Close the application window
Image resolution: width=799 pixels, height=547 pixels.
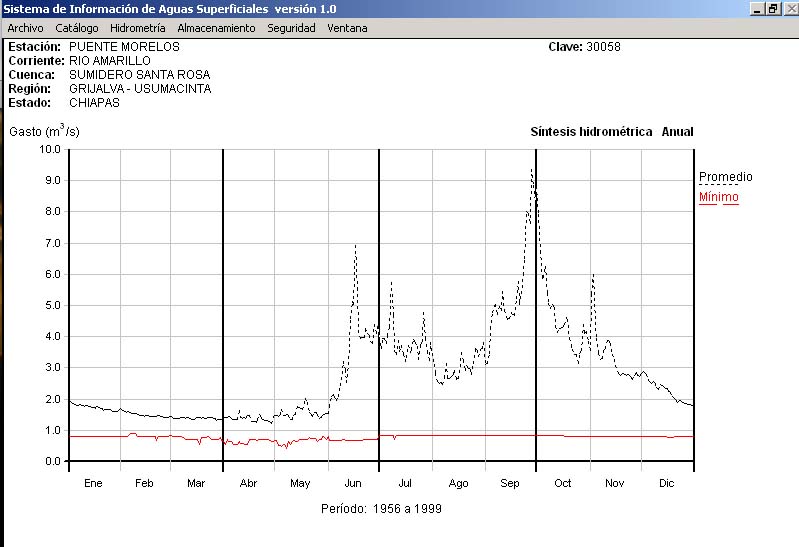pyautogui.click(x=788, y=8)
